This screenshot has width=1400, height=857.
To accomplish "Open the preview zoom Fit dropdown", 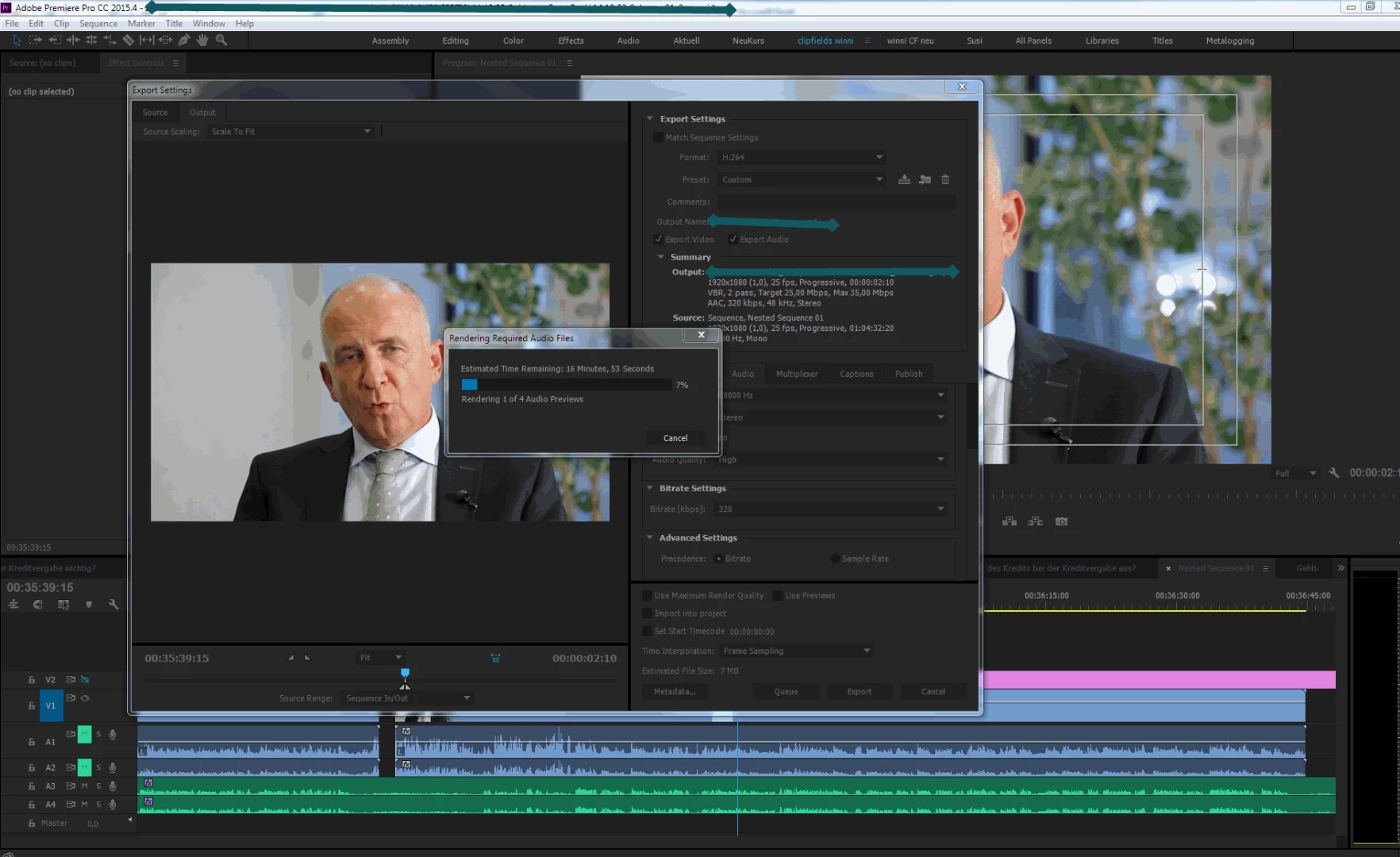I will [380, 658].
